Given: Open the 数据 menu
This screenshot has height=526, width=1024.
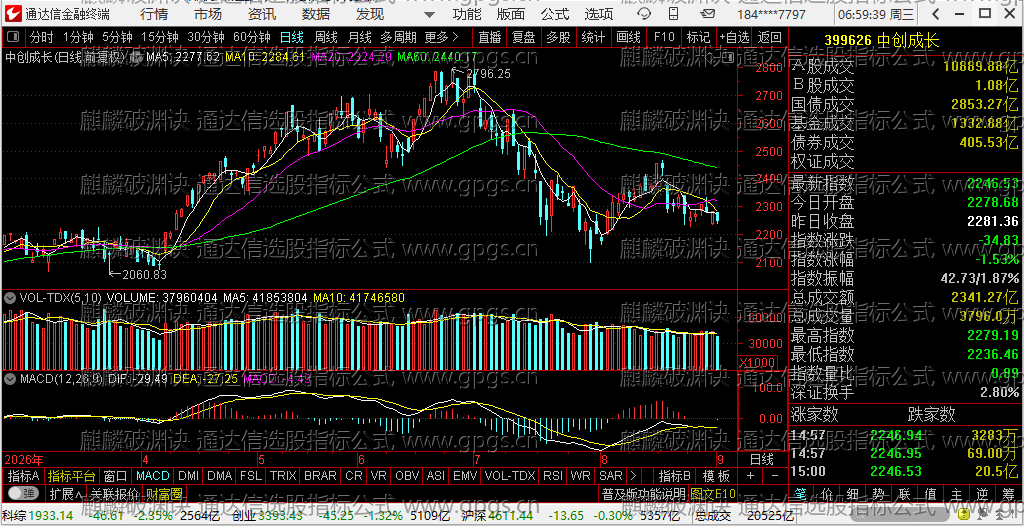Looking at the screenshot, I should pyautogui.click(x=316, y=14).
